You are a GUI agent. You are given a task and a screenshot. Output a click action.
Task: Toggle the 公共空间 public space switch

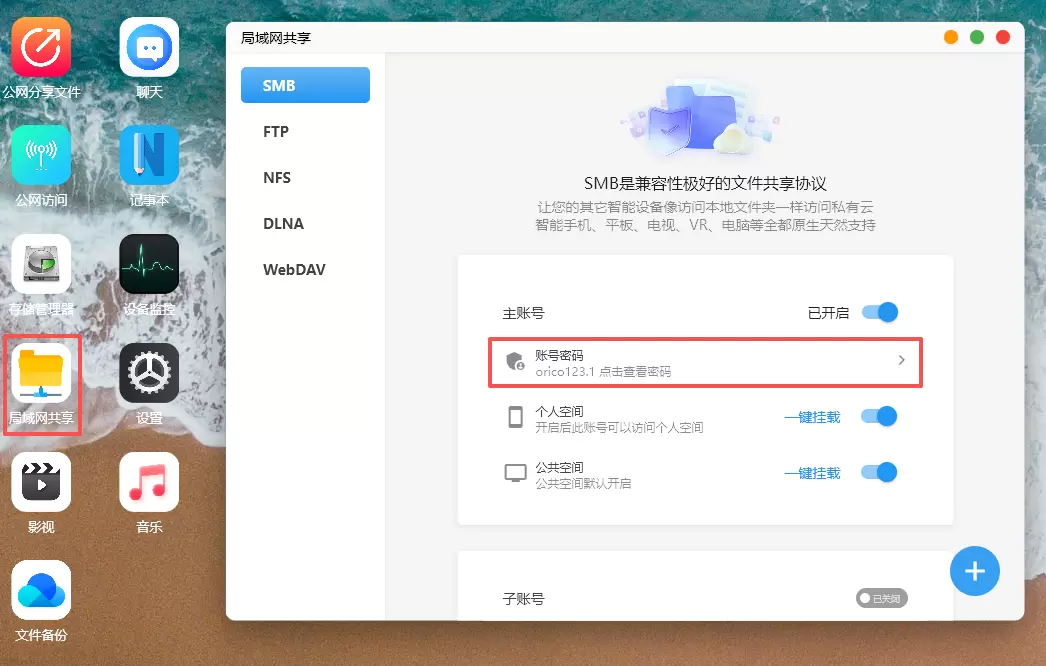coord(880,472)
